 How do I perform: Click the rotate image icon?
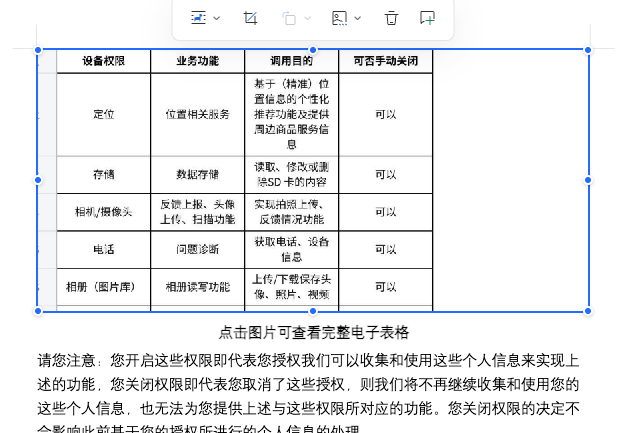tap(289, 18)
